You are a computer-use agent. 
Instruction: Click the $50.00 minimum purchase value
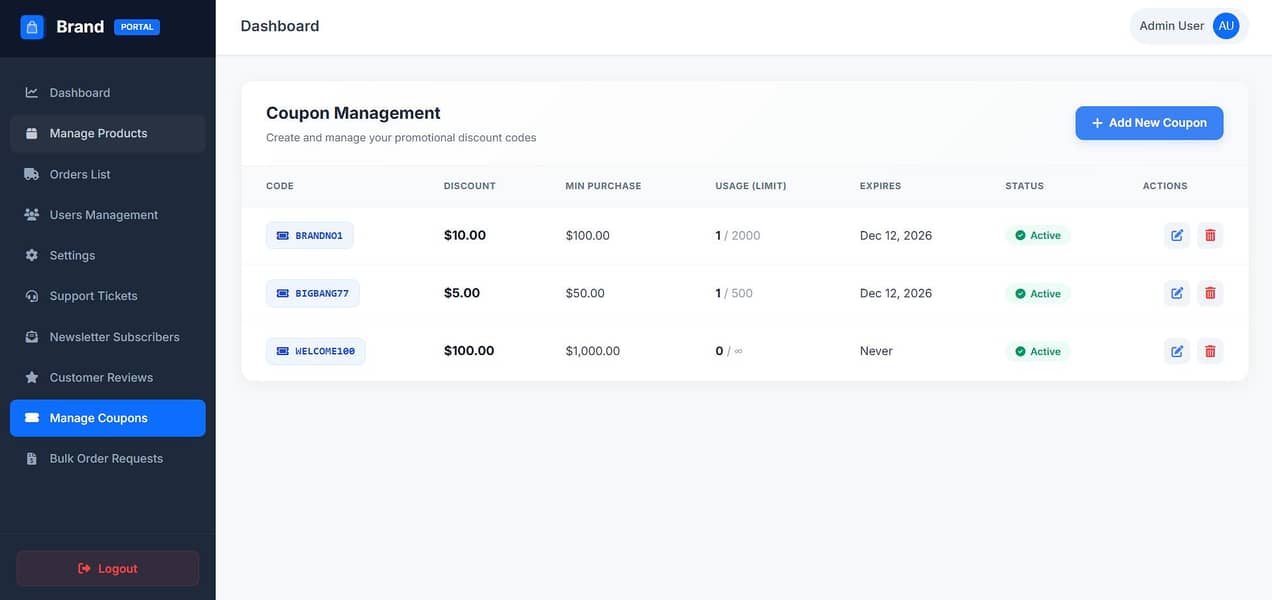pyautogui.click(x=585, y=293)
